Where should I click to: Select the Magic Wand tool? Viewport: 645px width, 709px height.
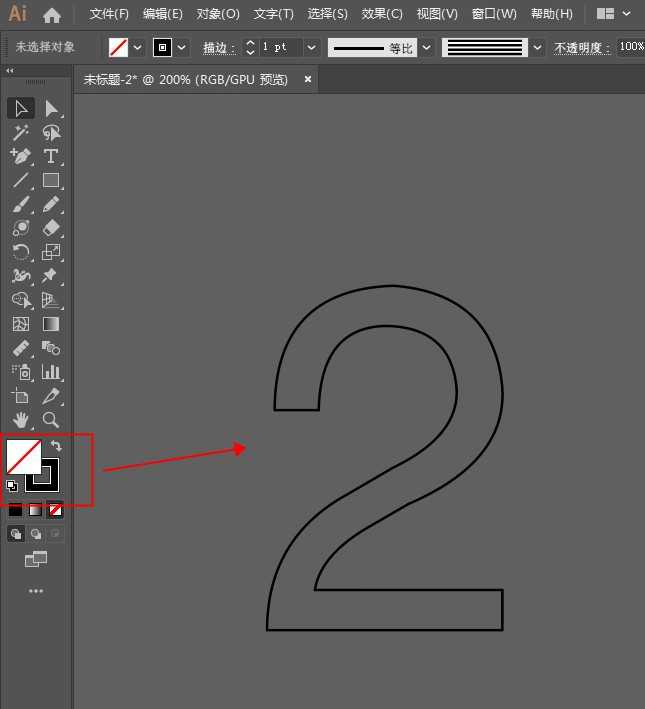[20, 132]
